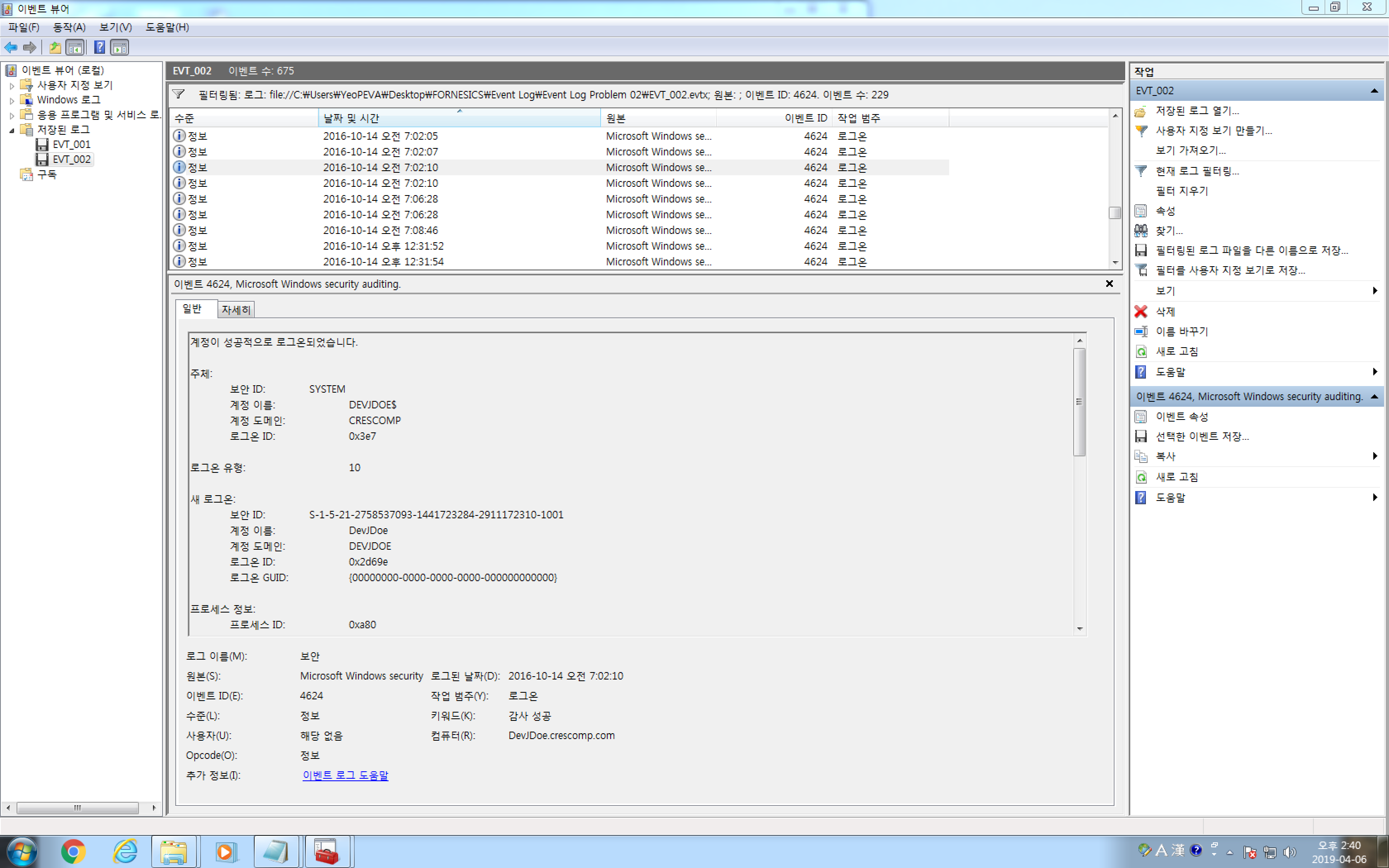Viewport: 1389px width, 868px height.
Task: Expand the 복사 submenu arrow
Action: (x=1375, y=456)
